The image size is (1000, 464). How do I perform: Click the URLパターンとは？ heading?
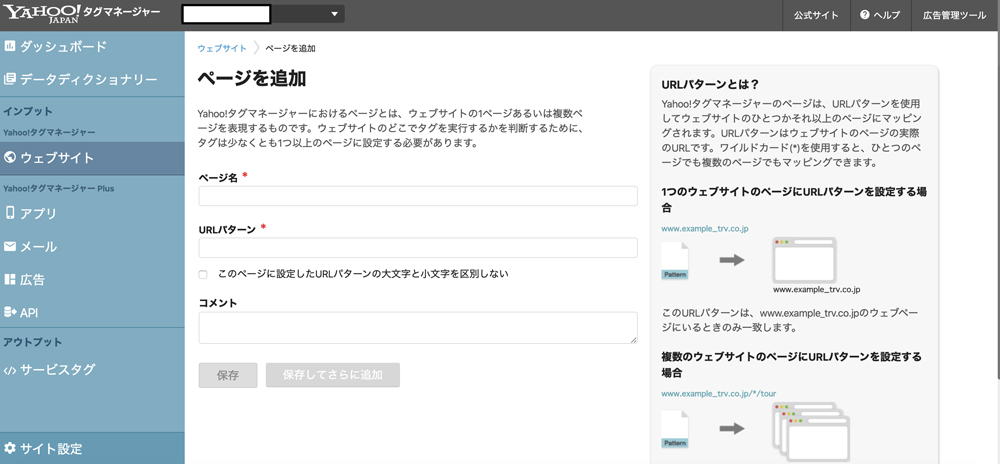[709, 84]
